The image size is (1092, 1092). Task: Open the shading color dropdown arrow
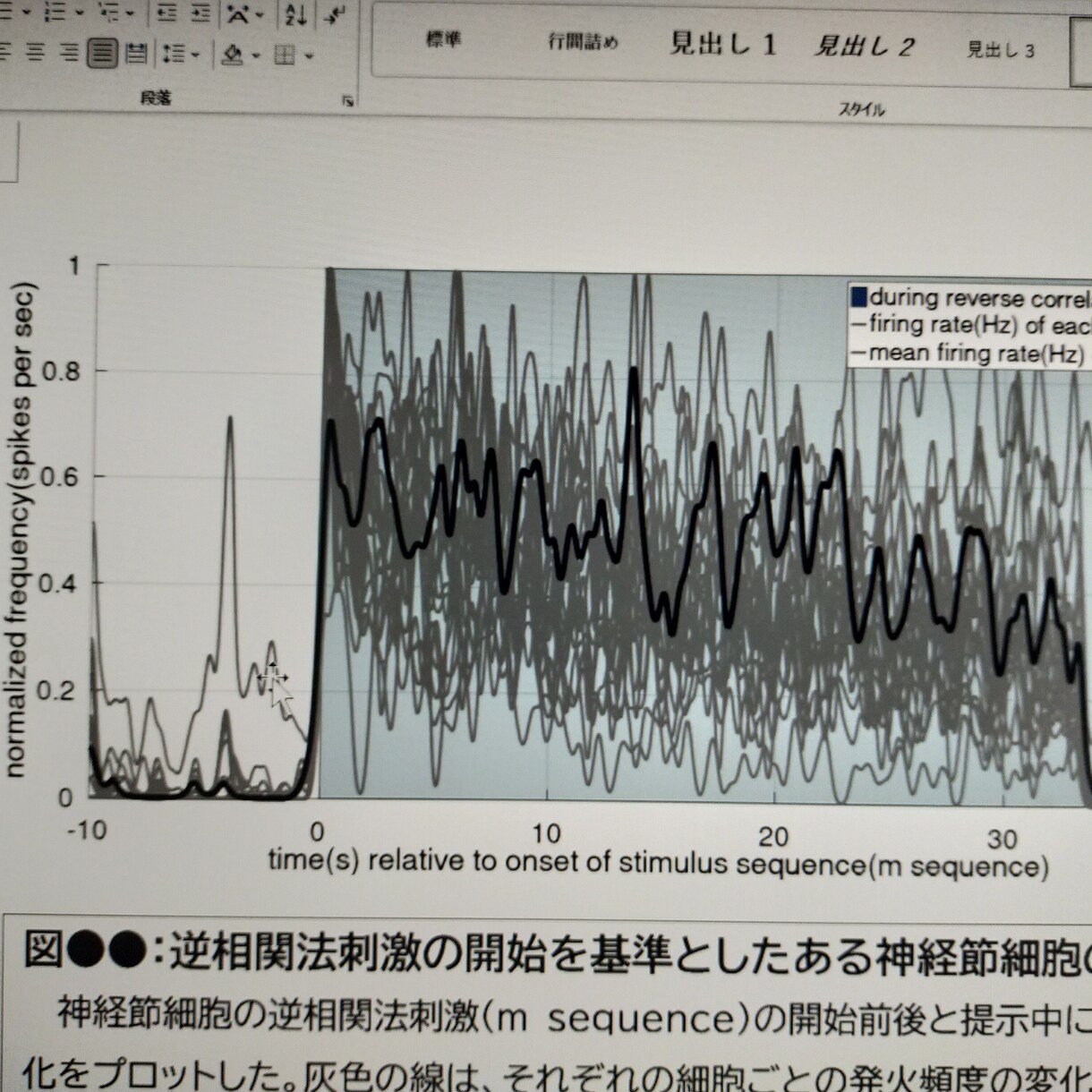(x=256, y=55)
